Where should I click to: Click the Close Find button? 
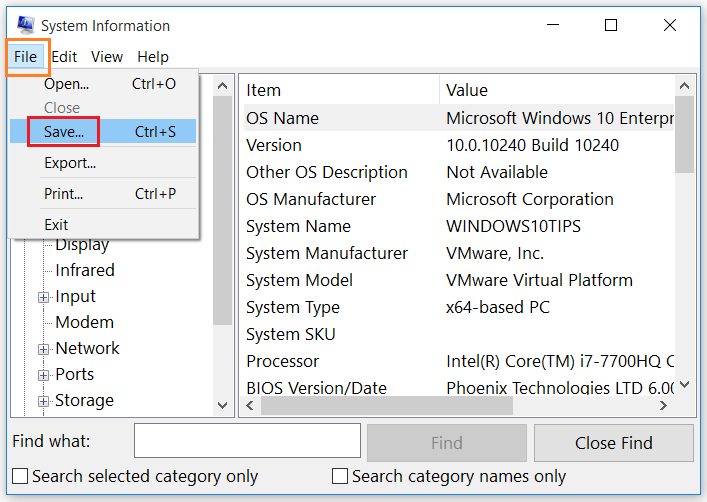pyautogui.click(x=614, y=443)
